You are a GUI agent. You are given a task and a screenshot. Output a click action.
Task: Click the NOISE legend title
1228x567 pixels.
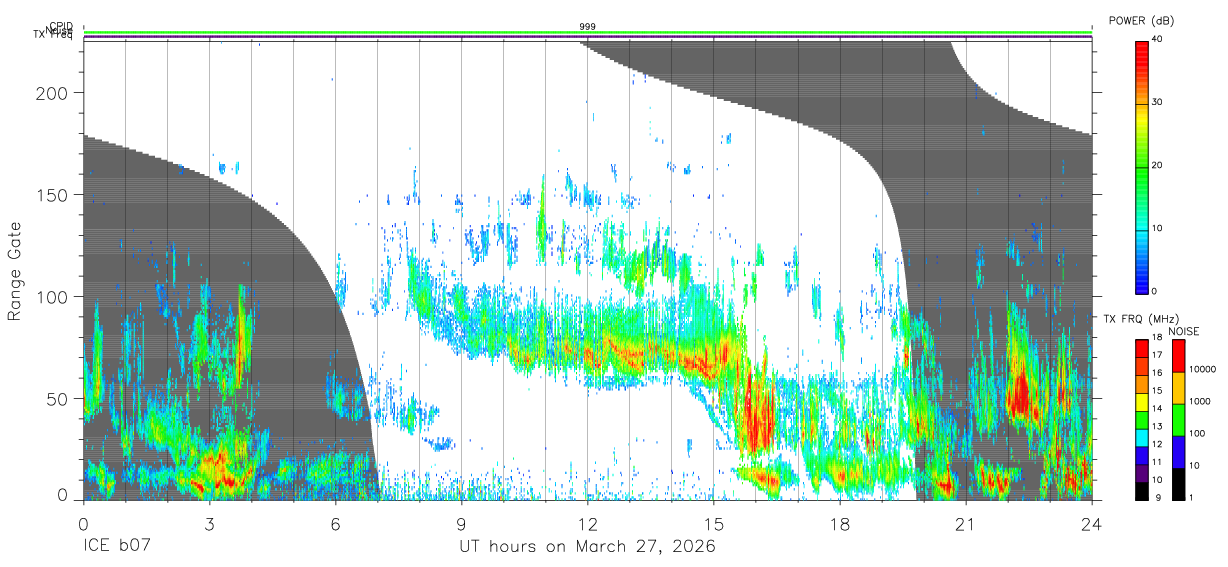1182,331
